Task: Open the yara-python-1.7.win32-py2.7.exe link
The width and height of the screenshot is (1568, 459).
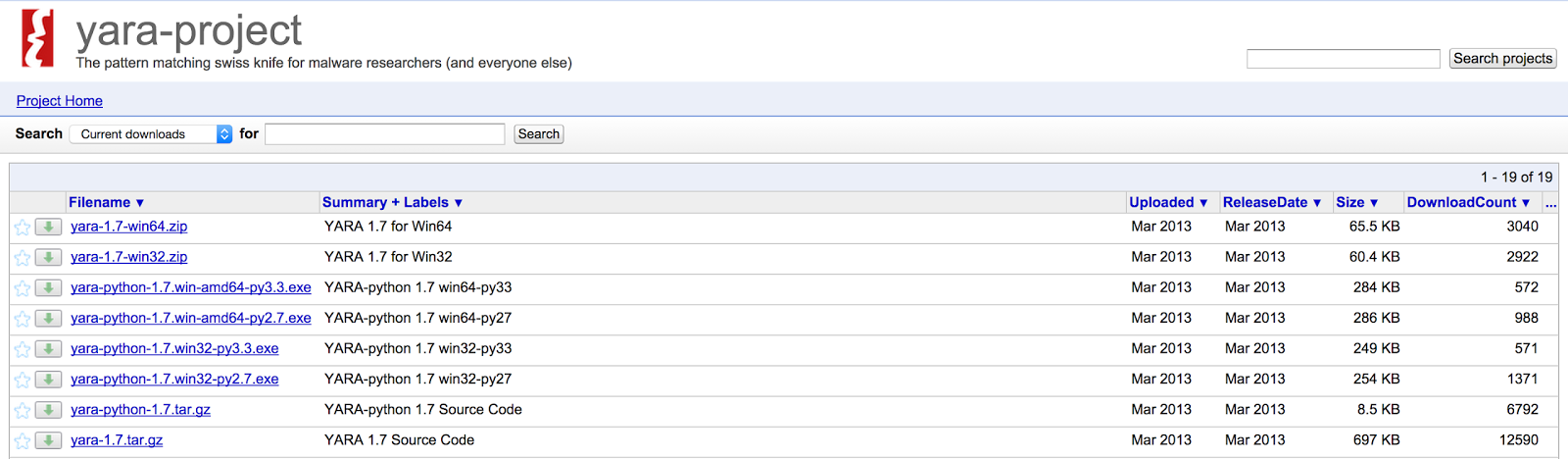Action: 174,380
